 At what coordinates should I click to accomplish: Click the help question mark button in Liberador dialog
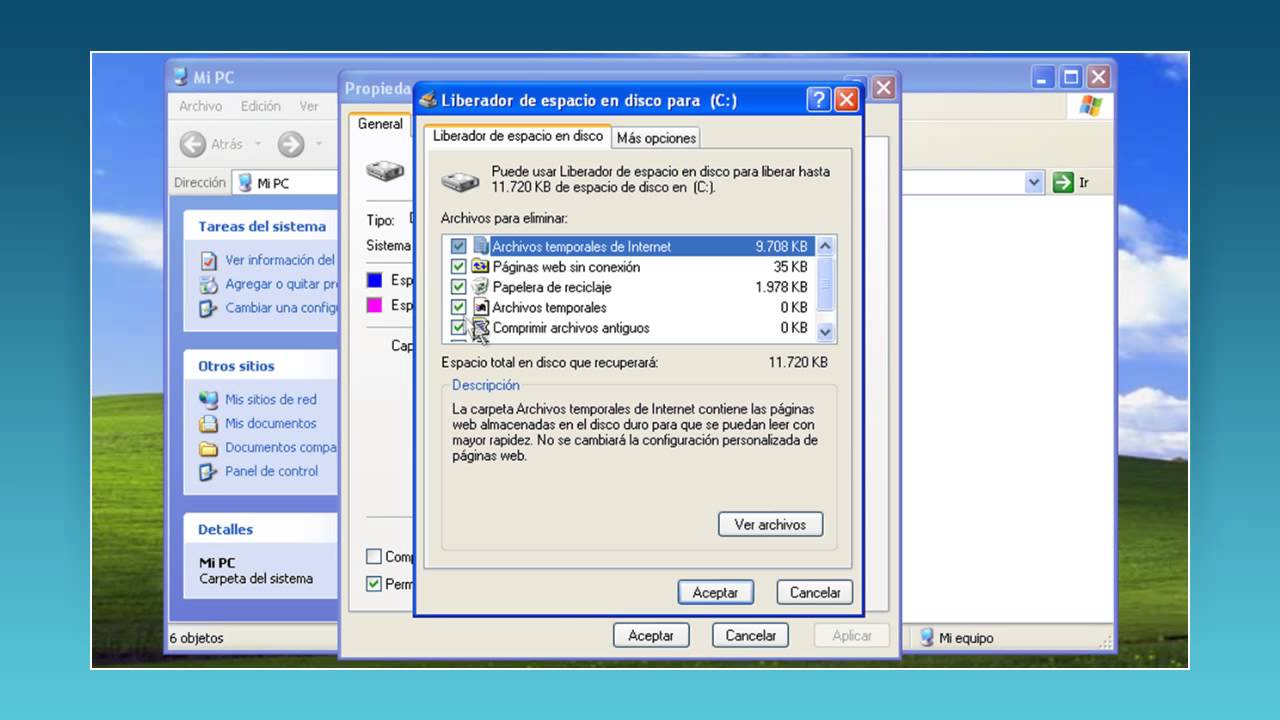pyautogui.click(x=818, y=100)
